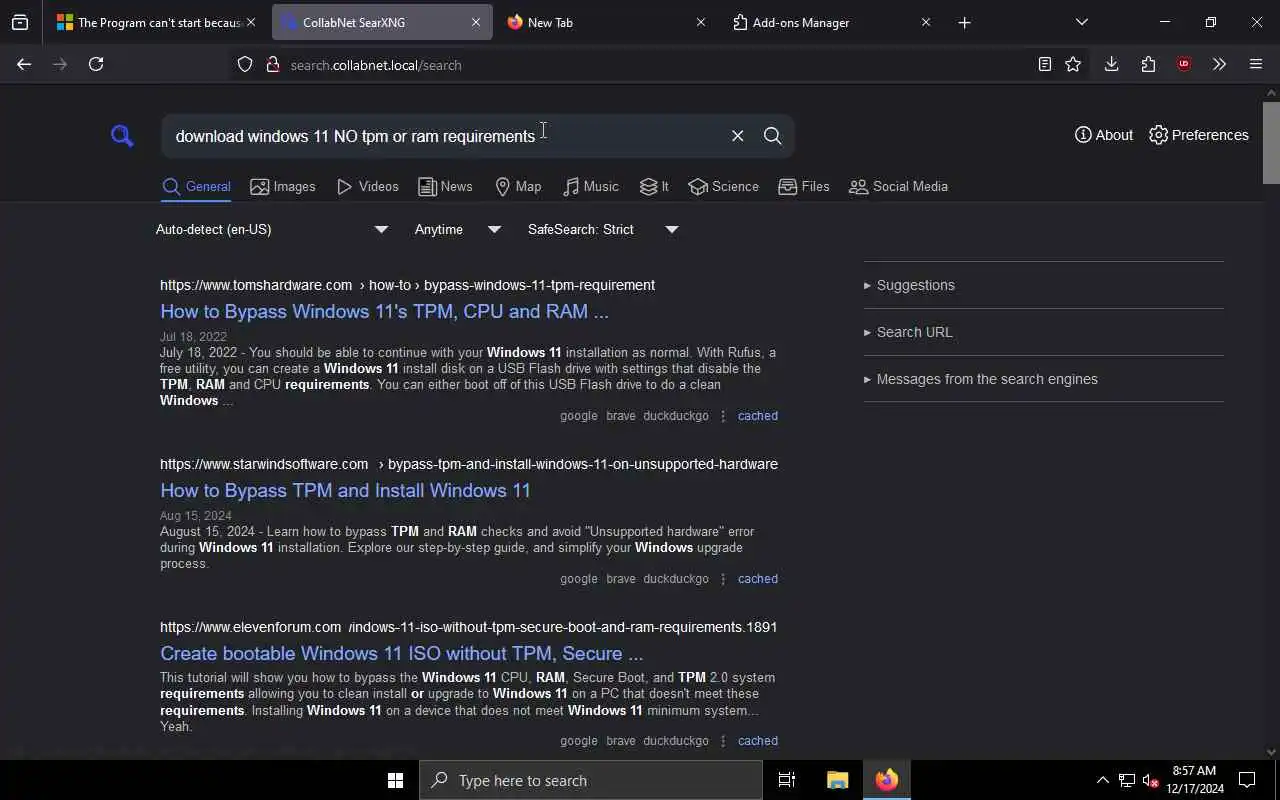This screenshot has width=1280, height=800.
Task: Open Task View on taskbar
Action: pos(787,780)
